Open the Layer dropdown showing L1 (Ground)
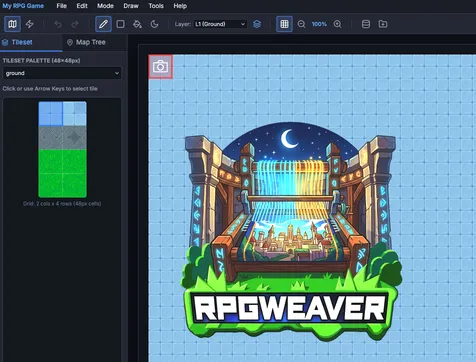 pos(220,24)
